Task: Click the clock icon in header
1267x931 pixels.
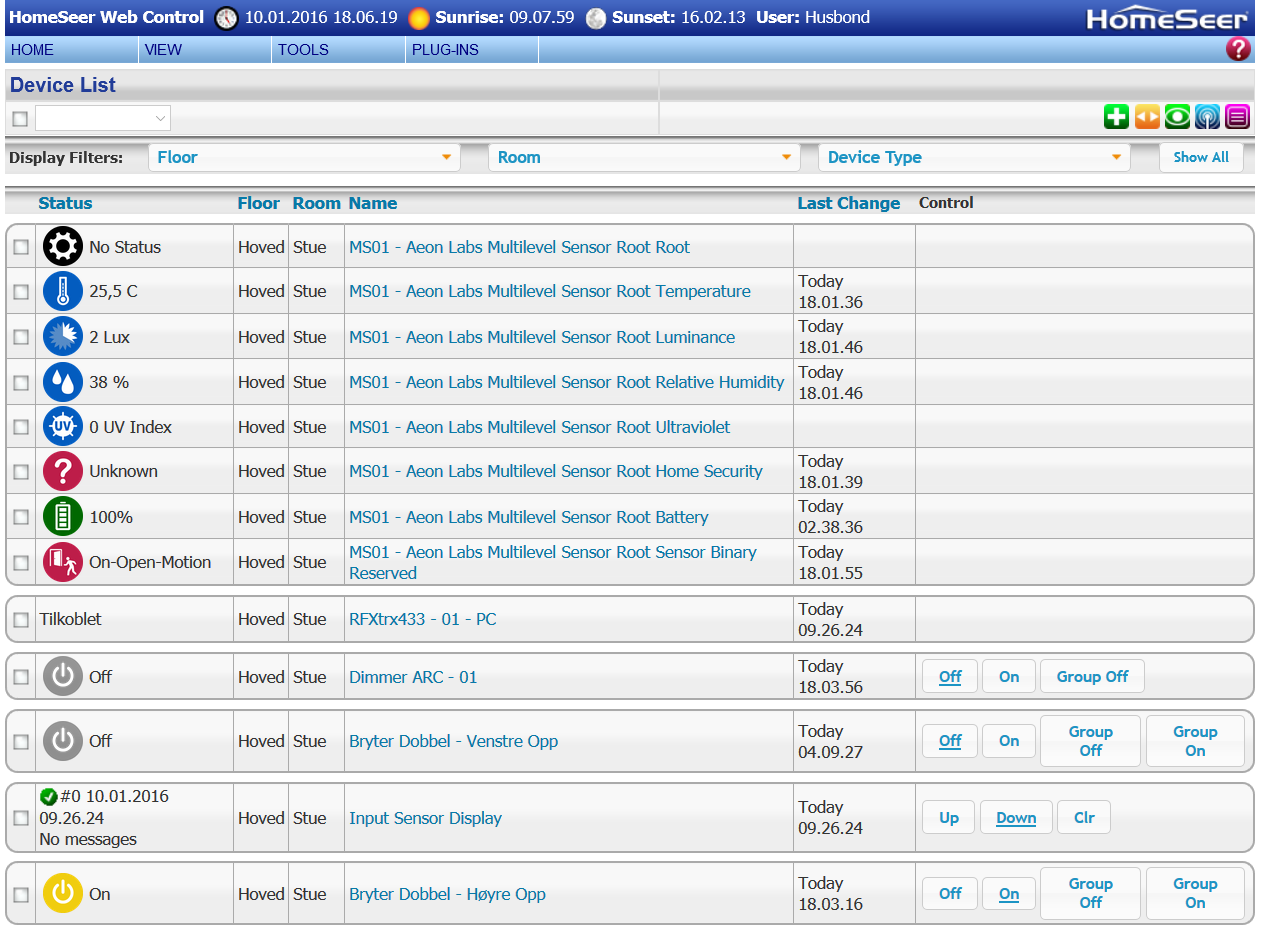Action: (x=227, y=18)
